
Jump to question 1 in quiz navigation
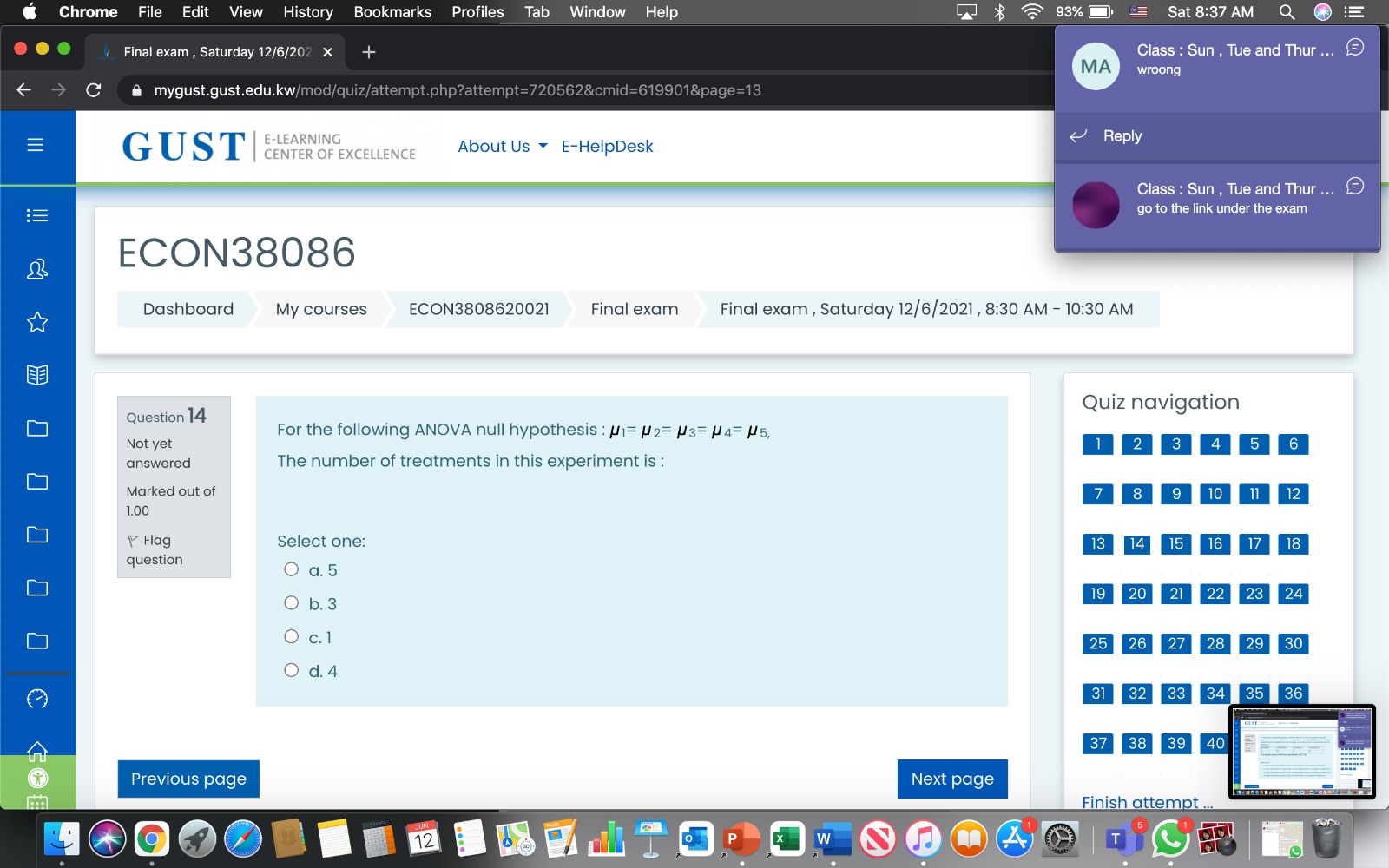pos(1098,444)
